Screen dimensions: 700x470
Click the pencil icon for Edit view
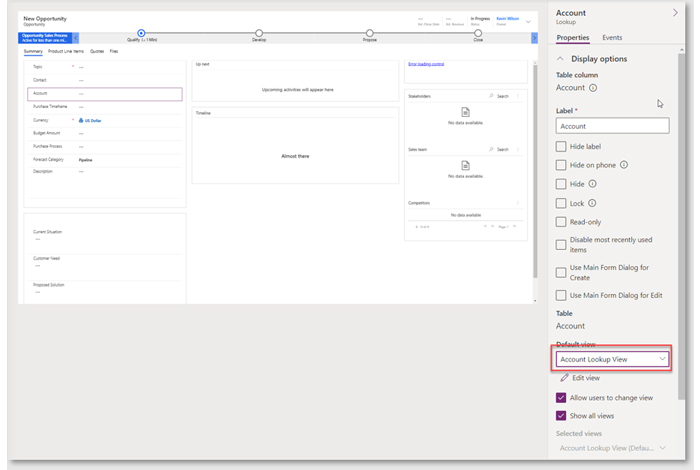coord(565,378)
